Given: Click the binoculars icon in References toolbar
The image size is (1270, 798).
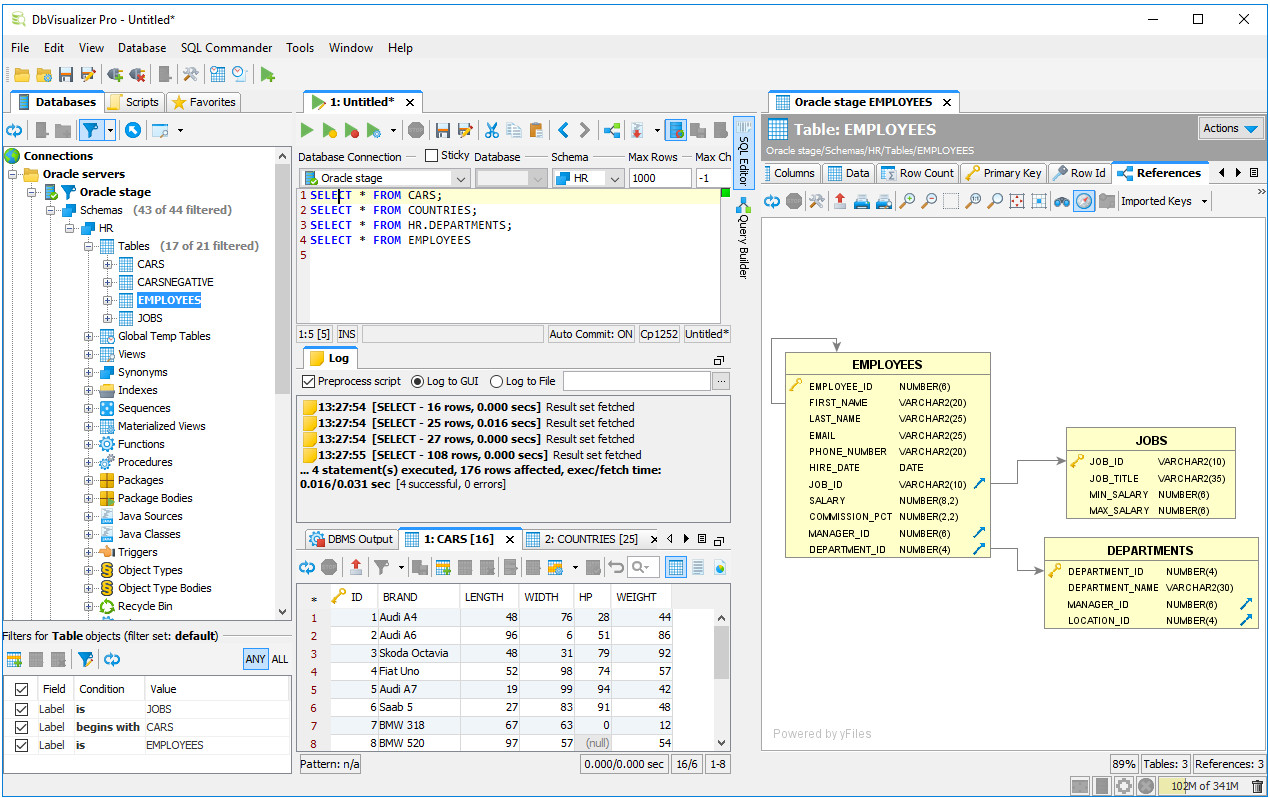Looking at the screenshot, I should [1062, 201].
